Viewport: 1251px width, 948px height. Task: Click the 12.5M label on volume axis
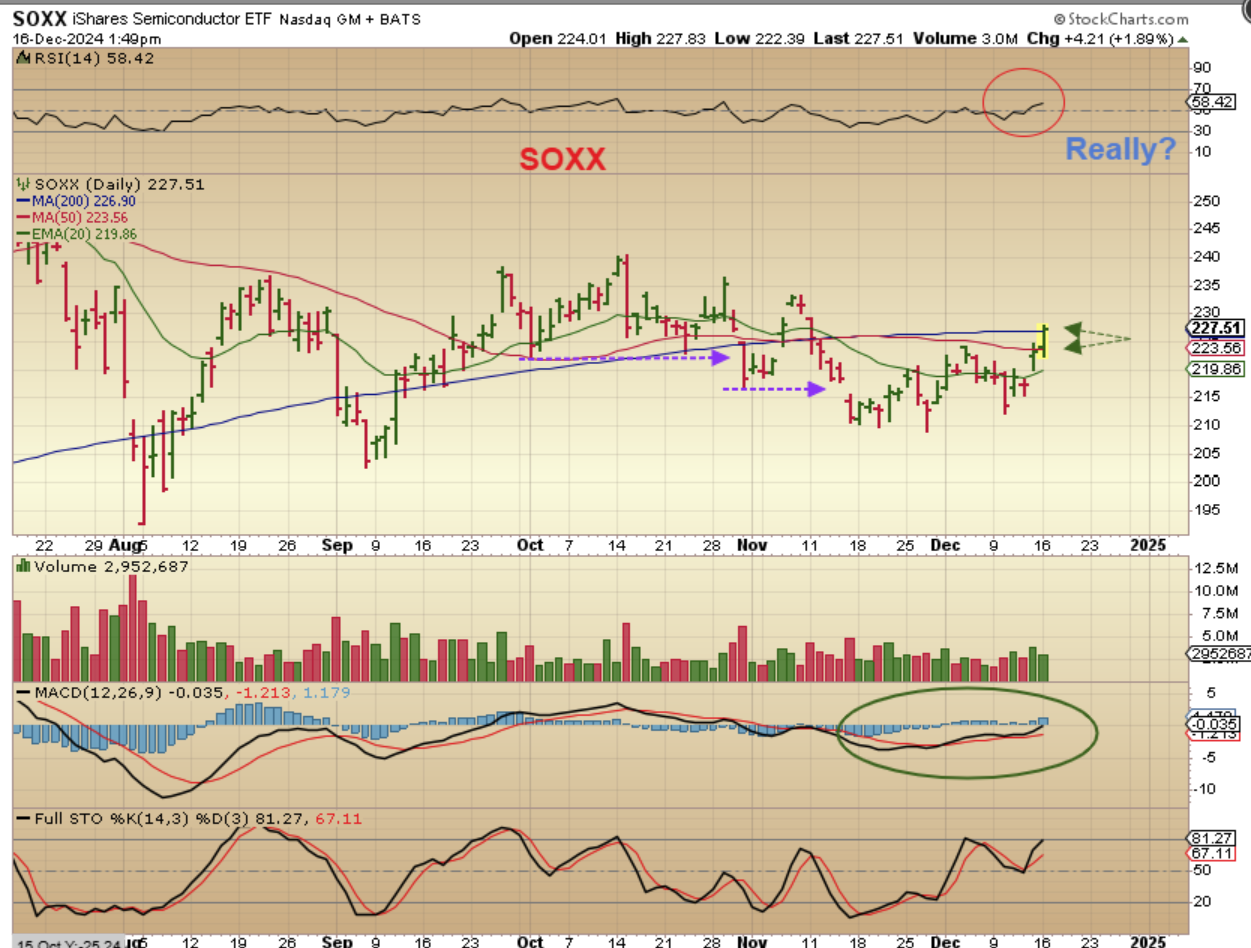(1216, 568)
